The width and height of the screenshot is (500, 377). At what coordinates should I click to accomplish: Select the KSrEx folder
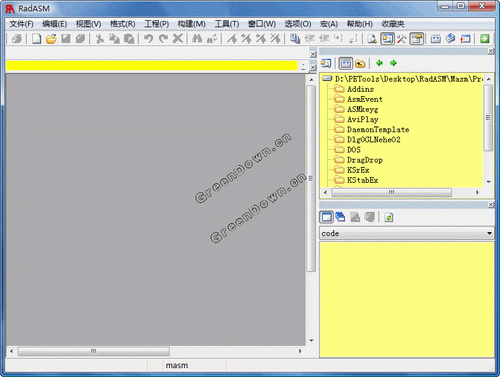pyautogui.click(x=358, y=170)
